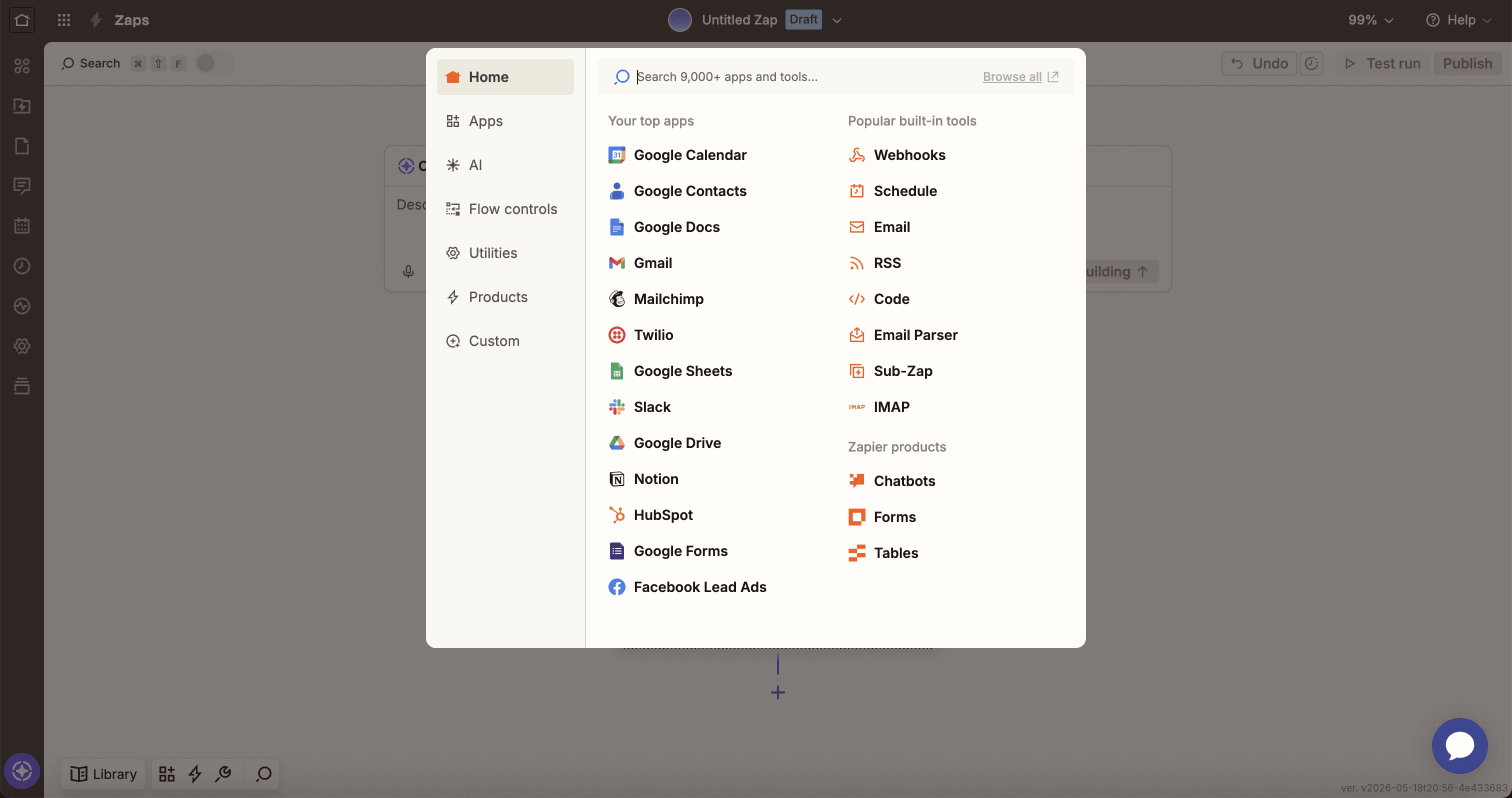This screenshot has width=1512, height=798.
Task: Switch to the AI category
Action: (505, 165)
